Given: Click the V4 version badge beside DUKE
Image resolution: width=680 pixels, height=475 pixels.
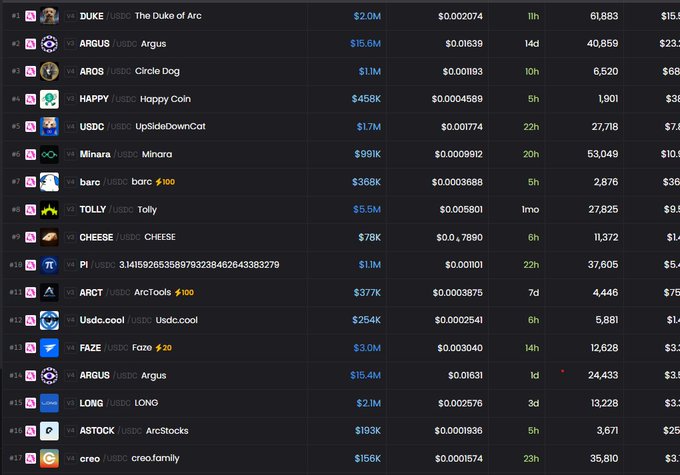Looking at the screenshot, I should point(70,16).
